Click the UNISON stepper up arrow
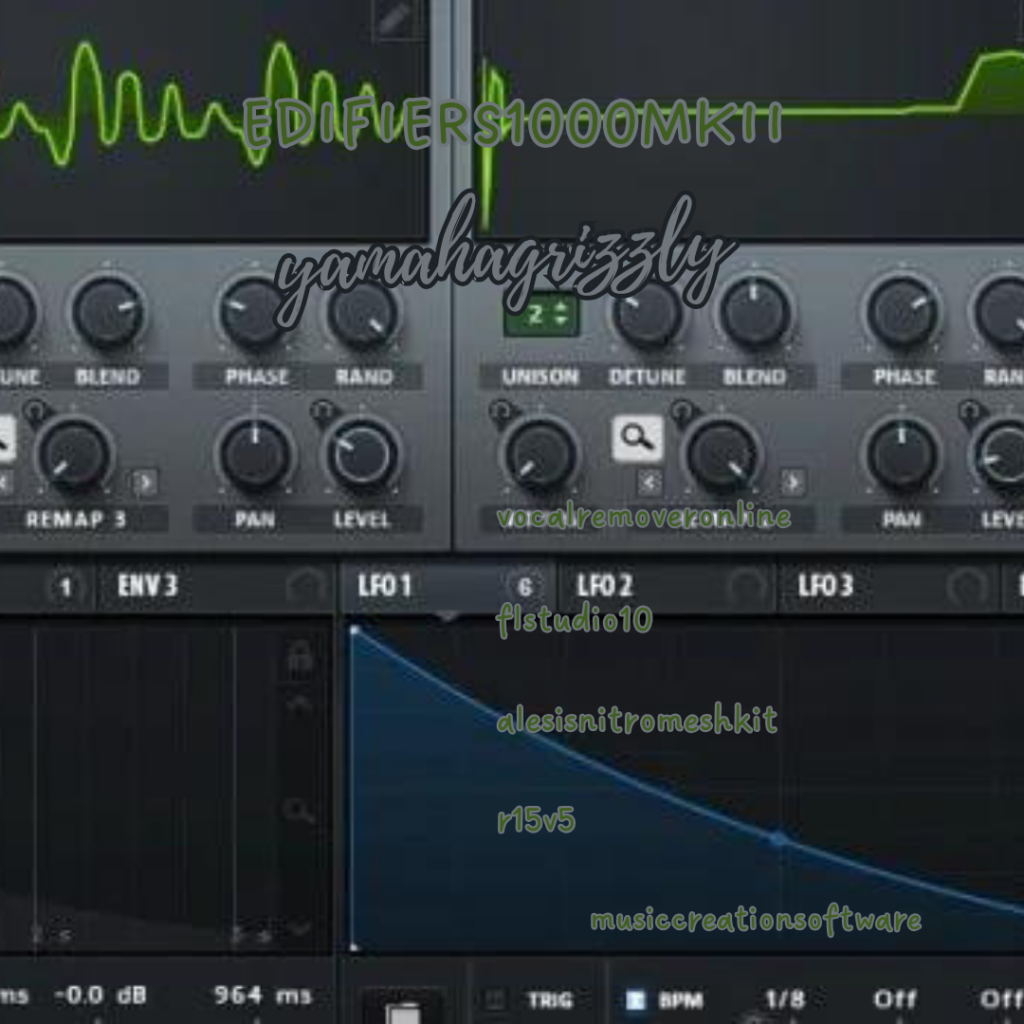The width and height of the screenshot is (1024, 1024). (x=561, y=307)
